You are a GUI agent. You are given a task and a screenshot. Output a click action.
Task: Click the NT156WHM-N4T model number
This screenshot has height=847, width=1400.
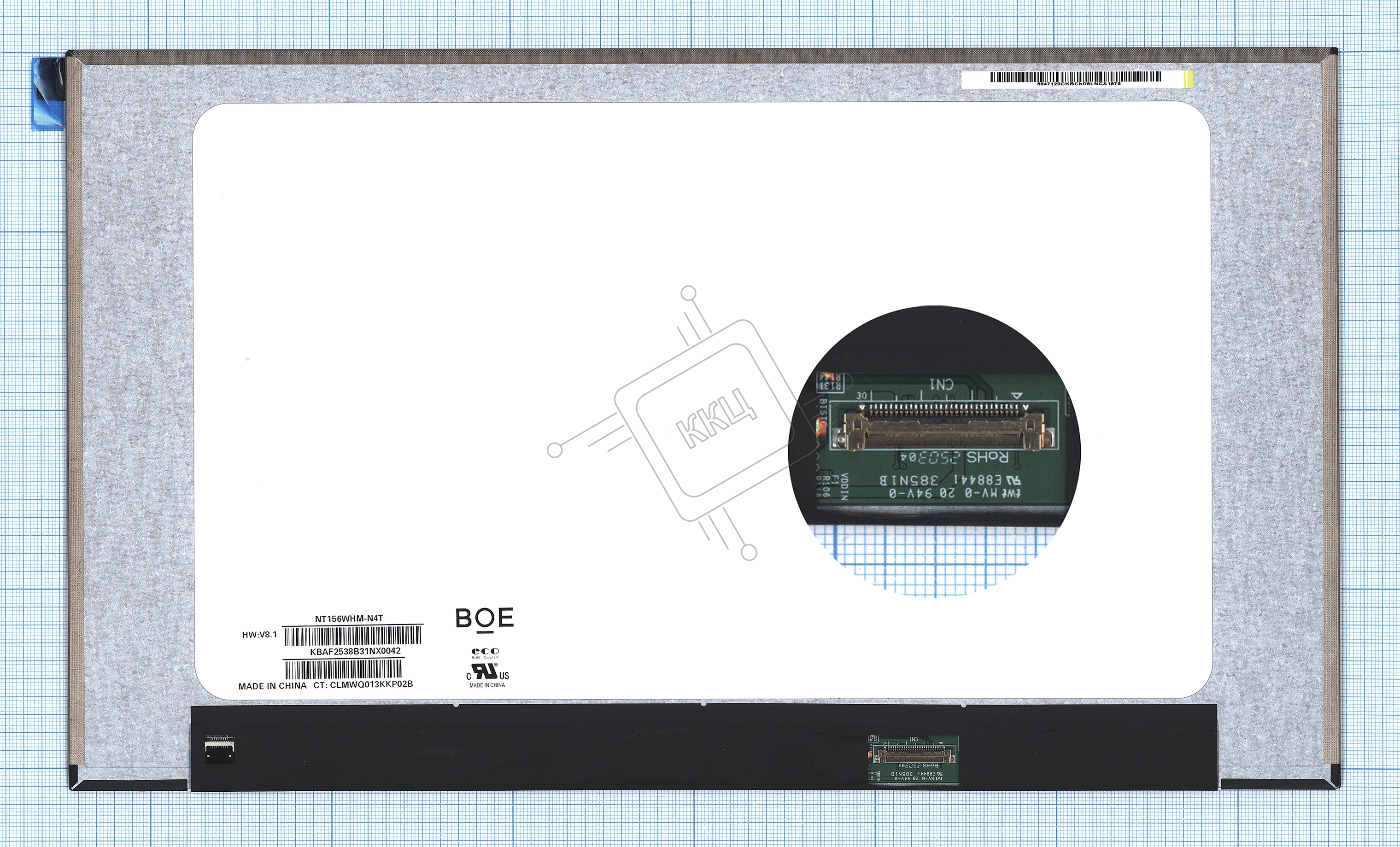[x=349, y=619]
